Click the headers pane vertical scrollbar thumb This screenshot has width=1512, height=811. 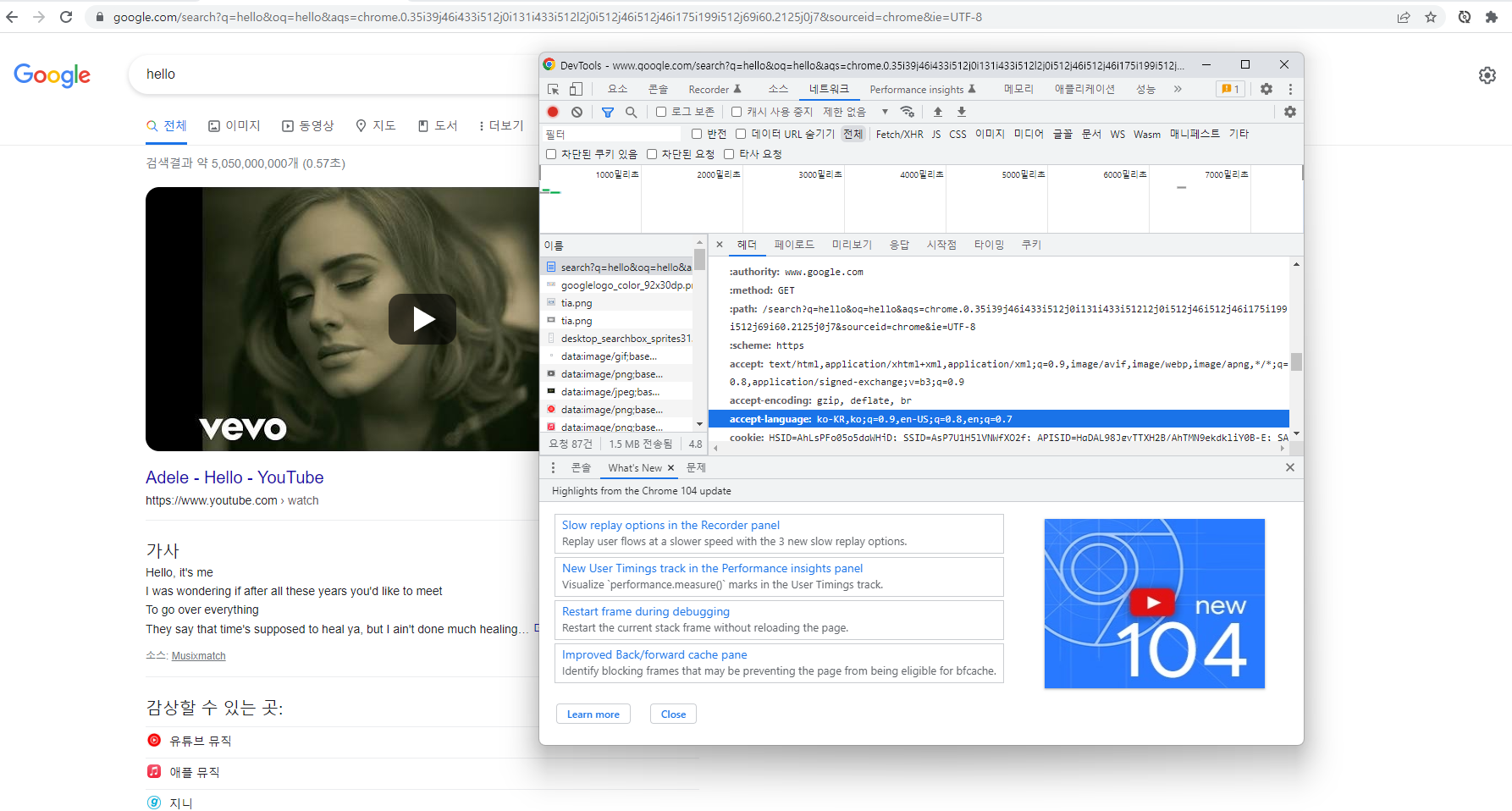(x=1296, y=361)
